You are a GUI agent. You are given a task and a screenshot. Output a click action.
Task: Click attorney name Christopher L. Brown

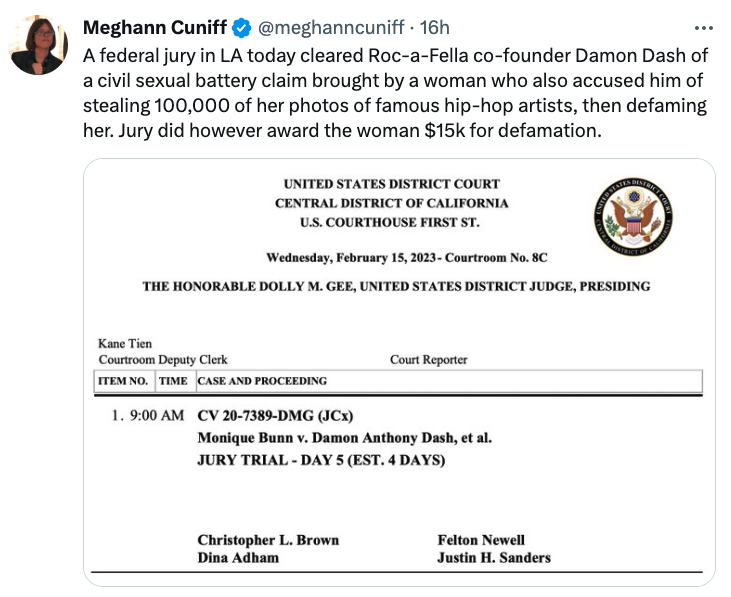pos(268,540)
